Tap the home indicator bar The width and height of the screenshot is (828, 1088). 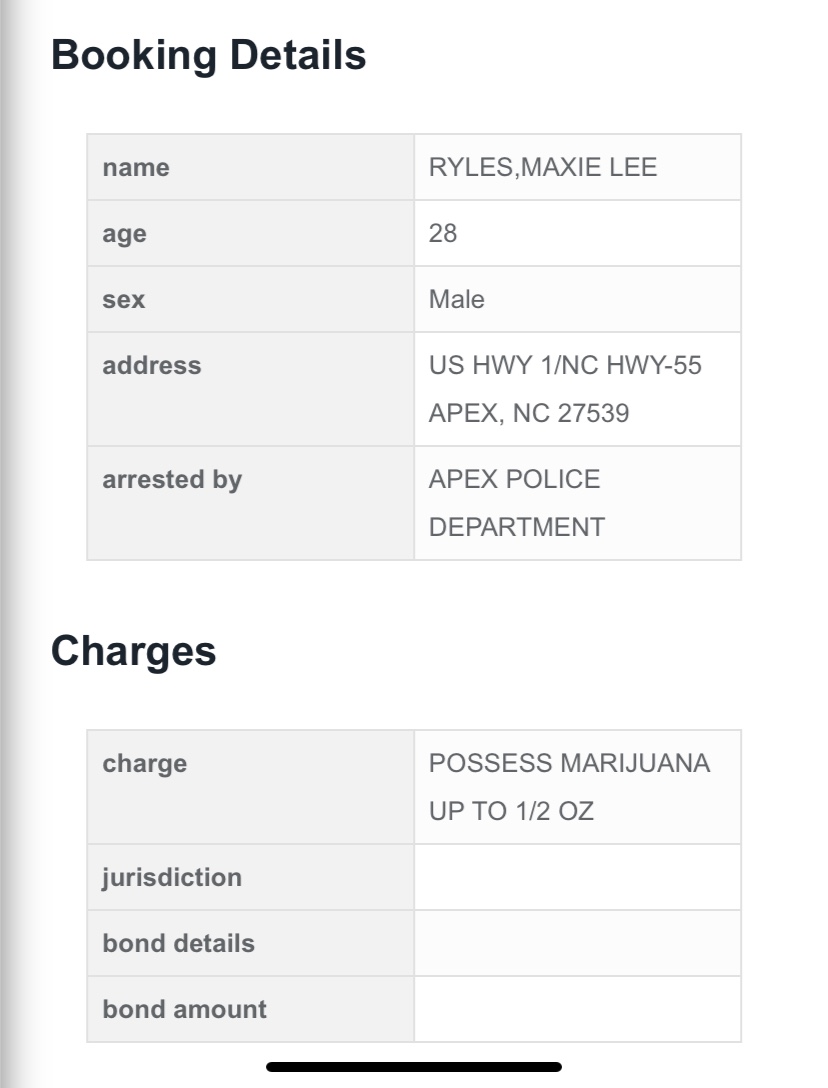coord(414,1067)
